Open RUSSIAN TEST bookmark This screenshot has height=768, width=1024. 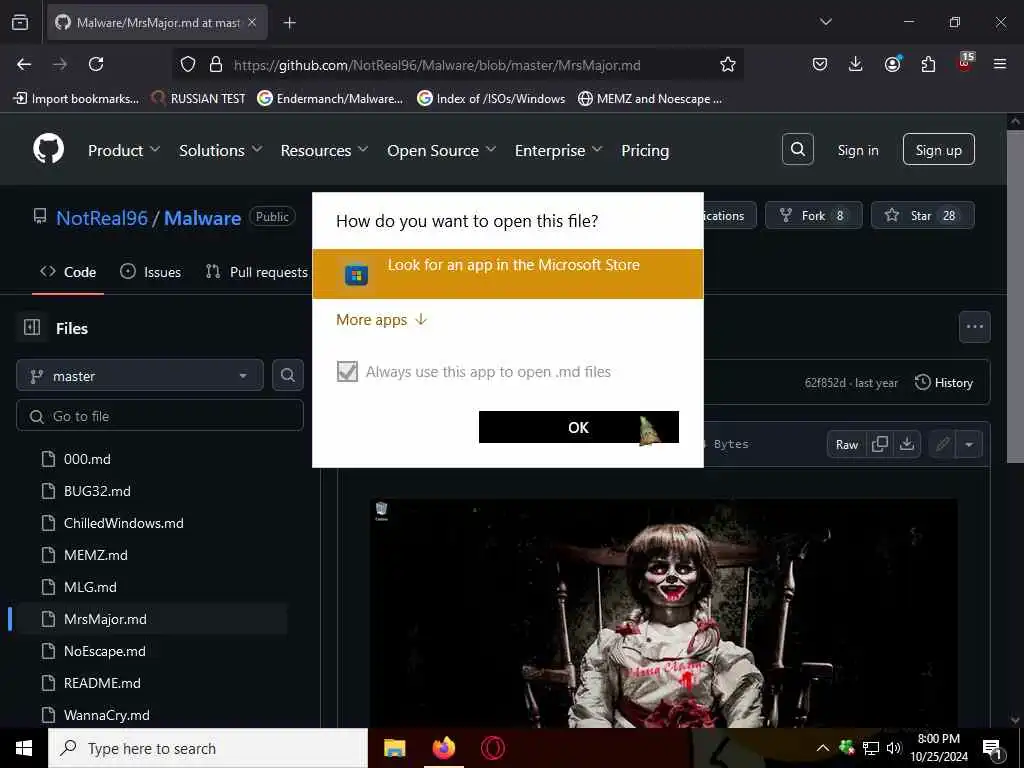tap(199, 99)
